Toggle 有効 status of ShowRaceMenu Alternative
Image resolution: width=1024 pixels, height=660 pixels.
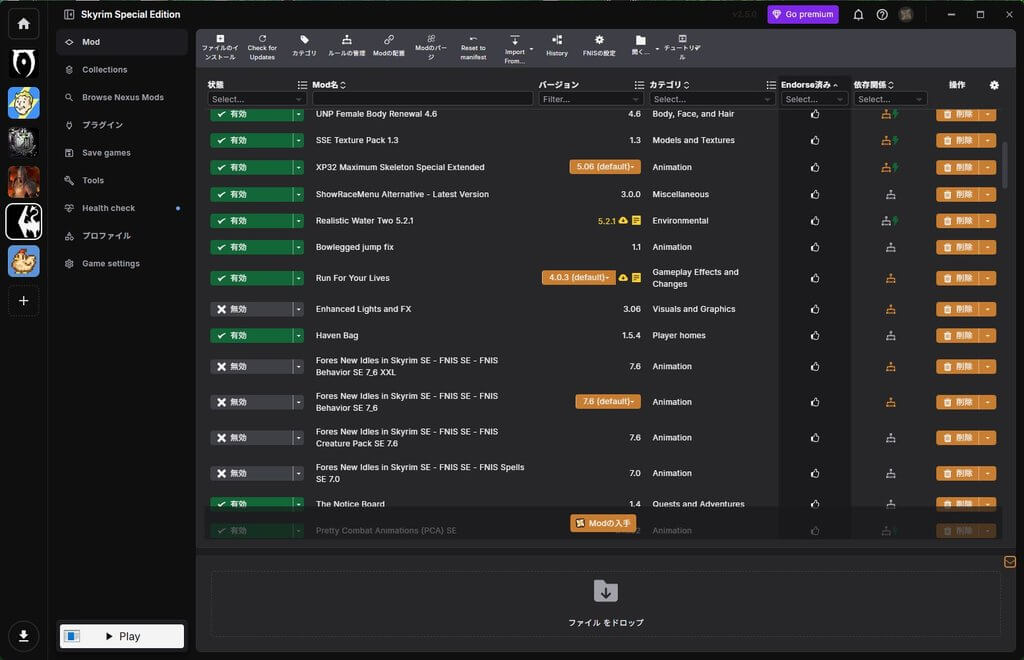[251, 195]
